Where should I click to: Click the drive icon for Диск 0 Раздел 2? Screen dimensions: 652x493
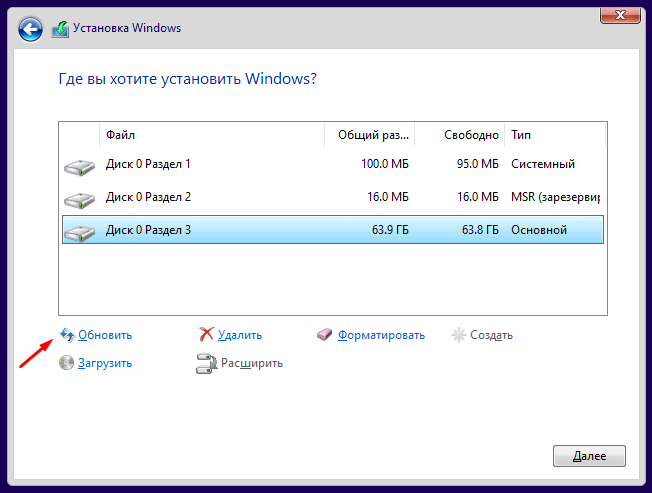click(x=79, y=200)
